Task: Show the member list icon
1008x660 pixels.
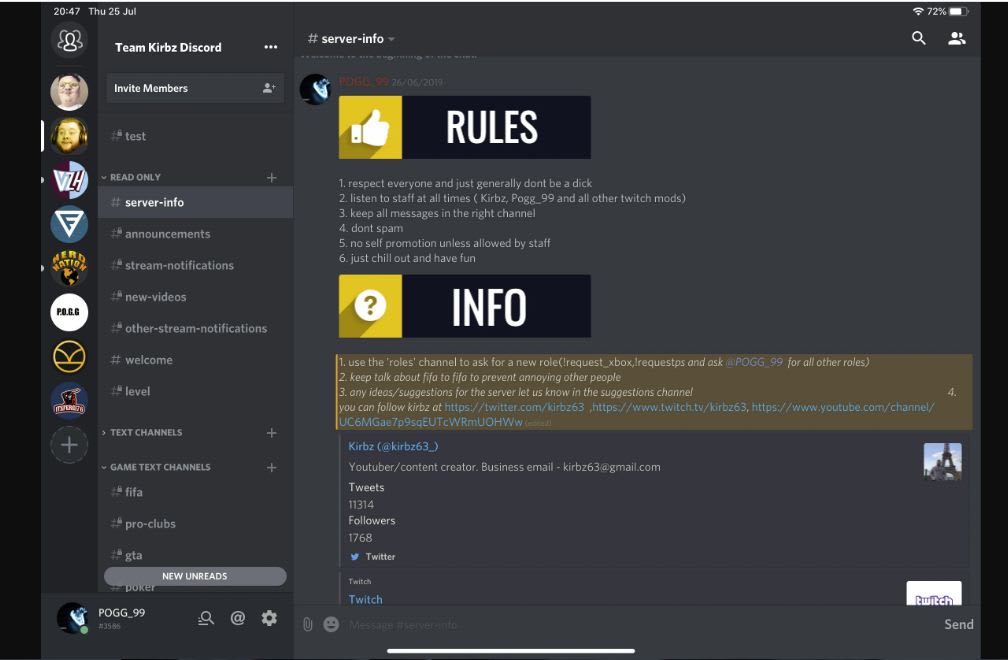Action: (957, 39)
